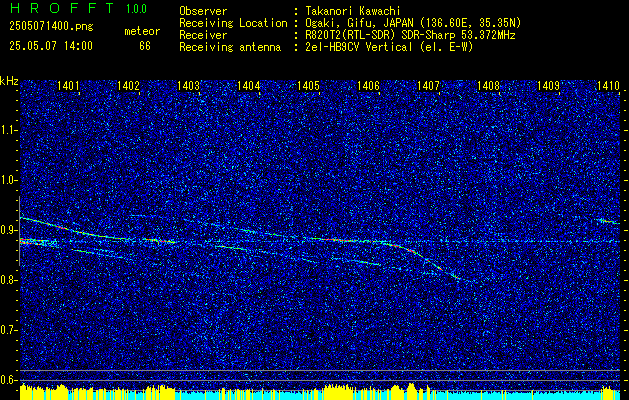This screenshot has height=400, width=629.
Task: Click the filename 2505071400.png
Action: (51, 27)
